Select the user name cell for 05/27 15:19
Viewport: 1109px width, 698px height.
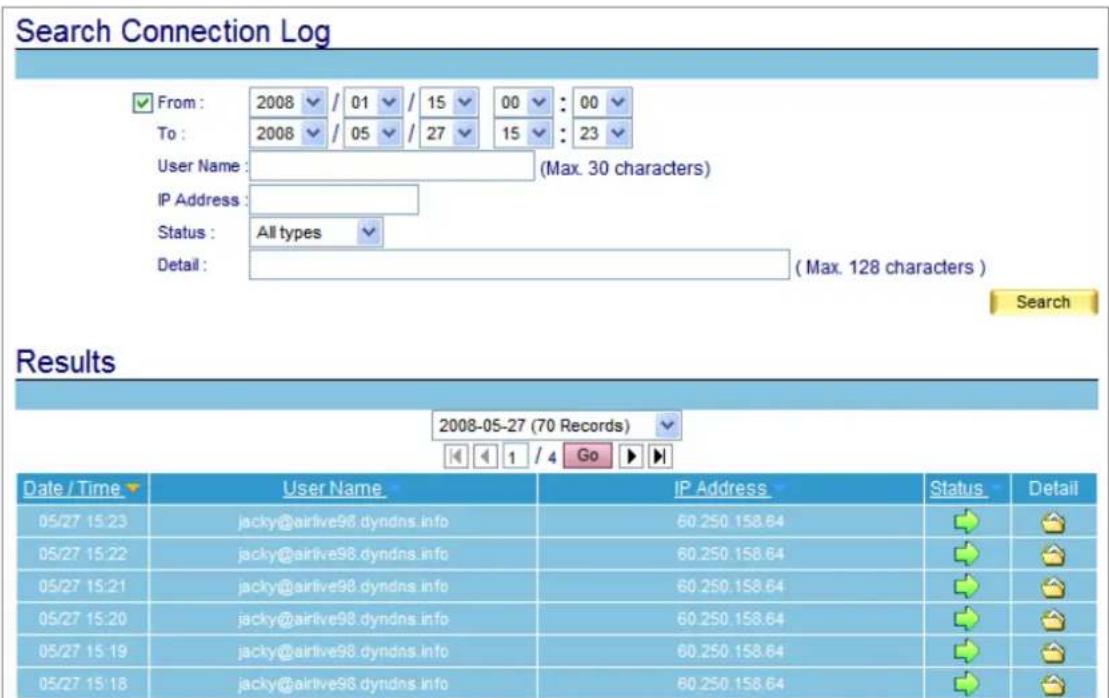click(343, 651)
